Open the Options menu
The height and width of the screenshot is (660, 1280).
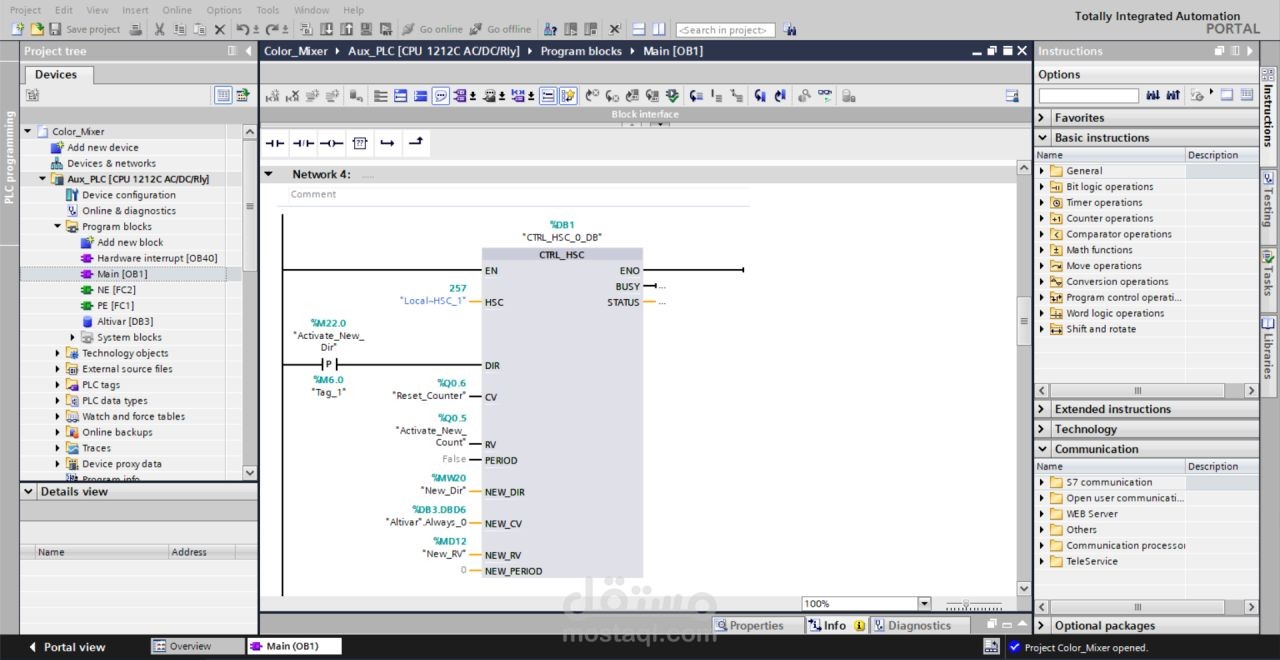224,10
